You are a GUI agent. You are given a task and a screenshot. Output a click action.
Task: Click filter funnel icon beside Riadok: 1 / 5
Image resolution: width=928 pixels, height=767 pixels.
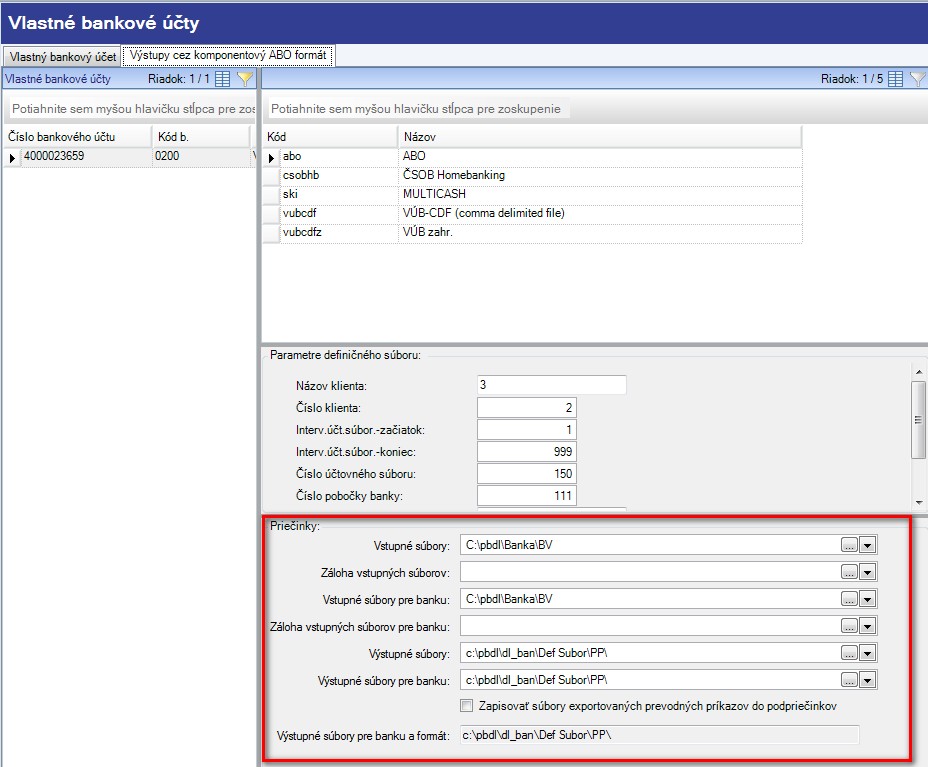point(917,79)
